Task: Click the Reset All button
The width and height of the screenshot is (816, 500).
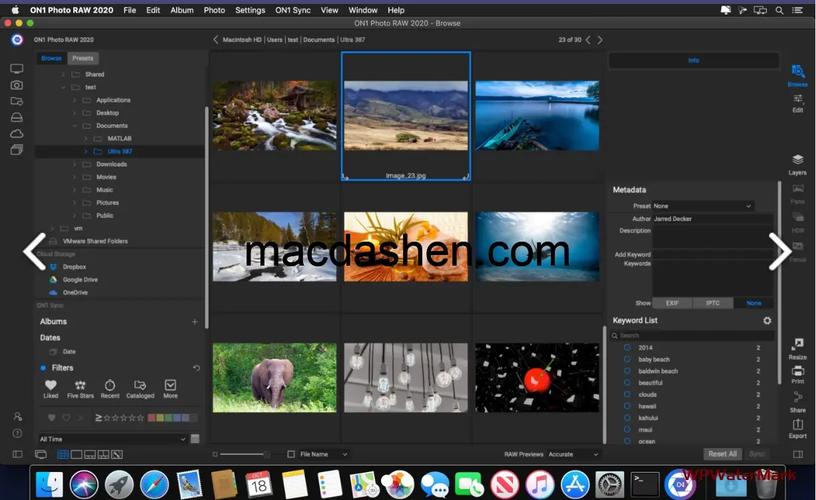Action: coord(722,454)
